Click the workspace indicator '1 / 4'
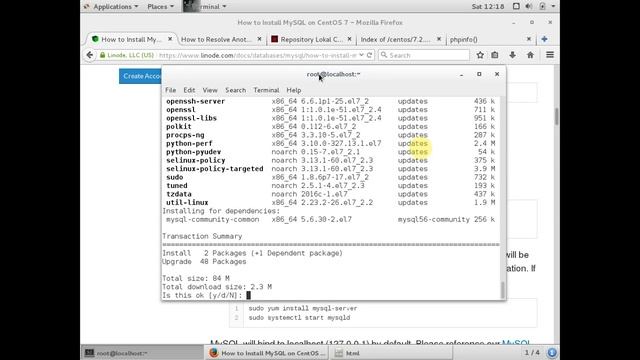 (532, 352)
